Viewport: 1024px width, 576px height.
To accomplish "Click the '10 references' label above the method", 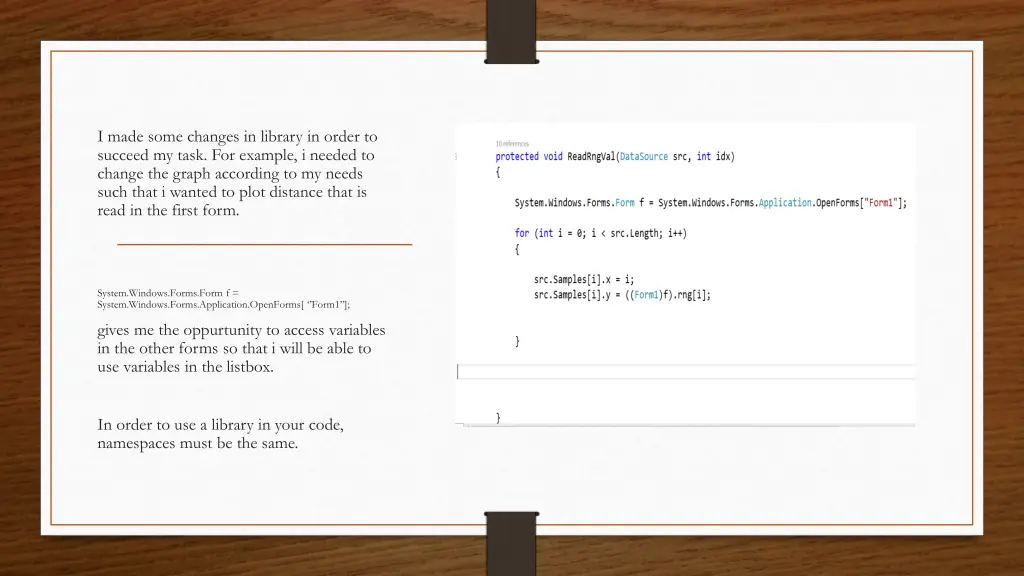I will click(512, 144).
